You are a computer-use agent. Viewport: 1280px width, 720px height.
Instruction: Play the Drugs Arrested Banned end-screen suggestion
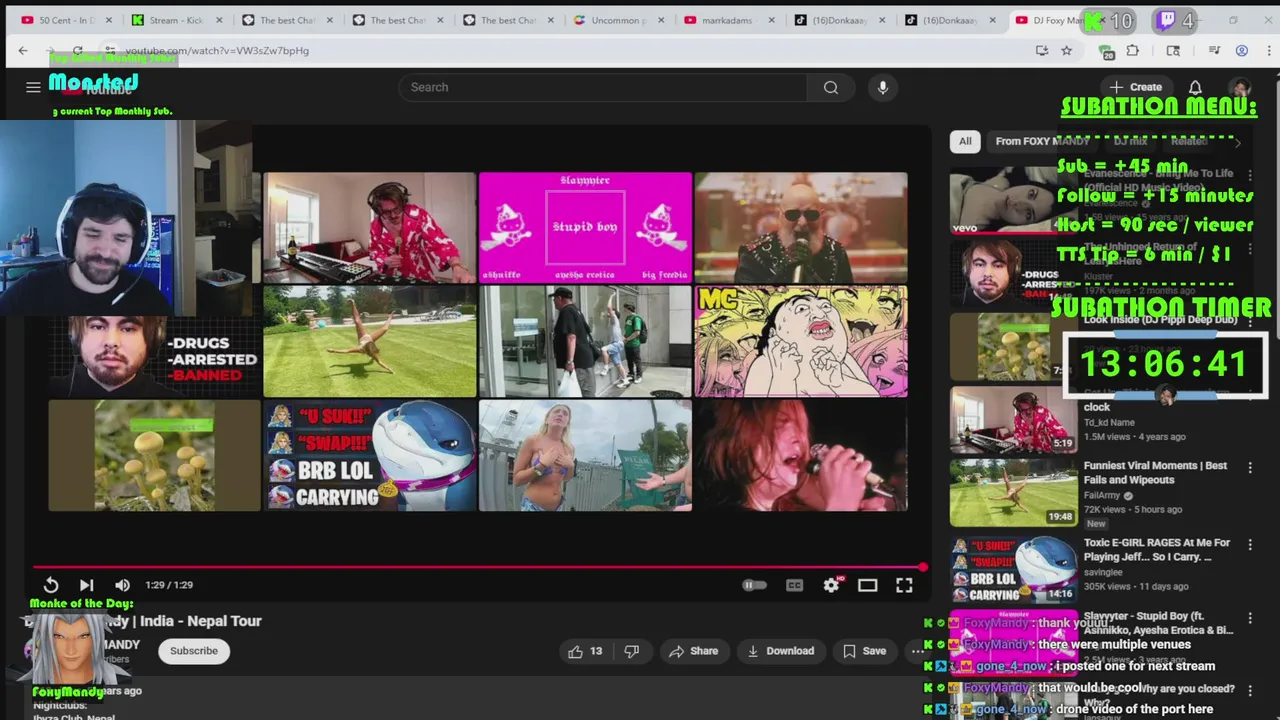tap(154, 355)
